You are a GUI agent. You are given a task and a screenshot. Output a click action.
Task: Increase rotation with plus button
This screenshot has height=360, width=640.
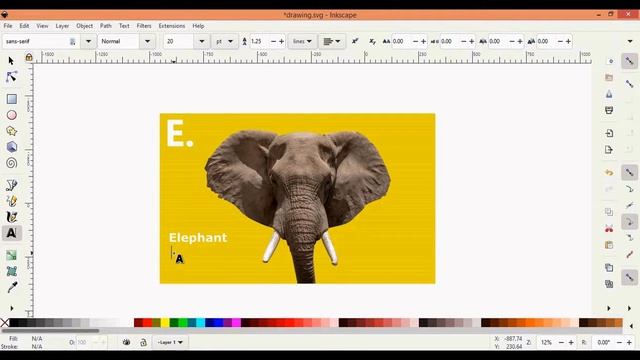coord(629,342)
